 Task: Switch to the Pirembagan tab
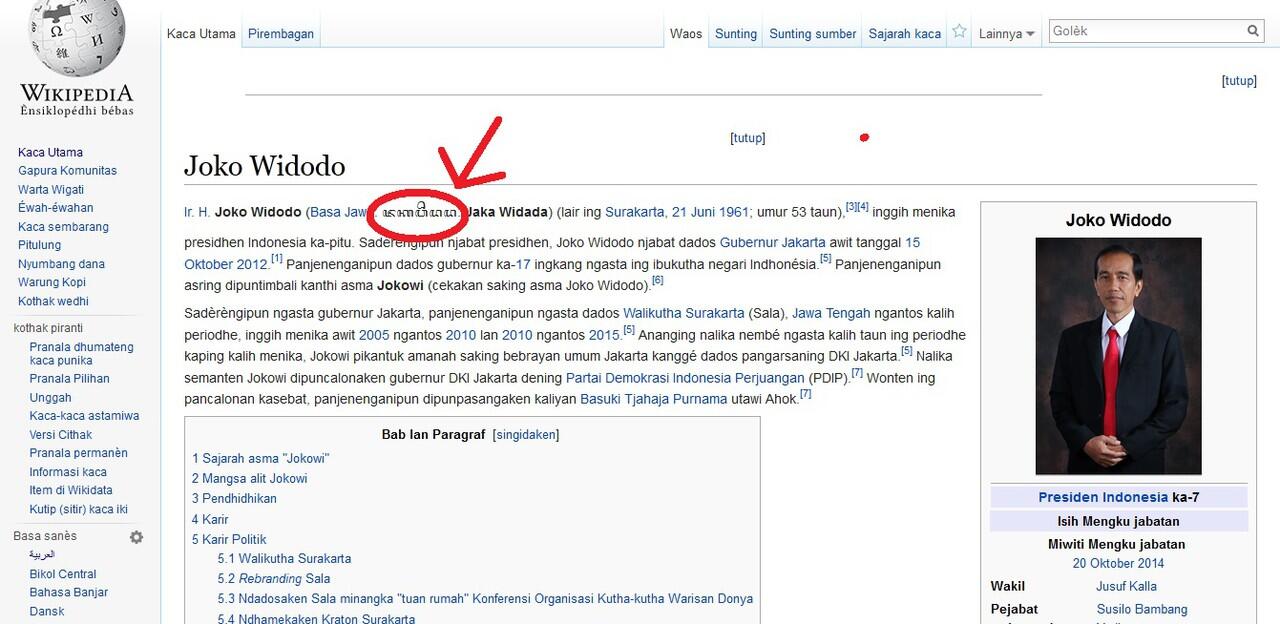pos(281,34)
